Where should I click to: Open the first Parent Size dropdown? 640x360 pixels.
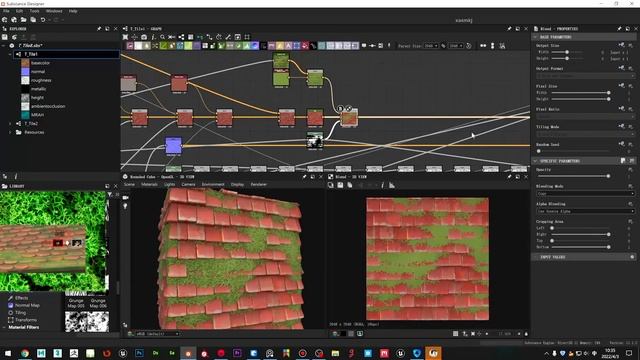[x=431, y=46]
